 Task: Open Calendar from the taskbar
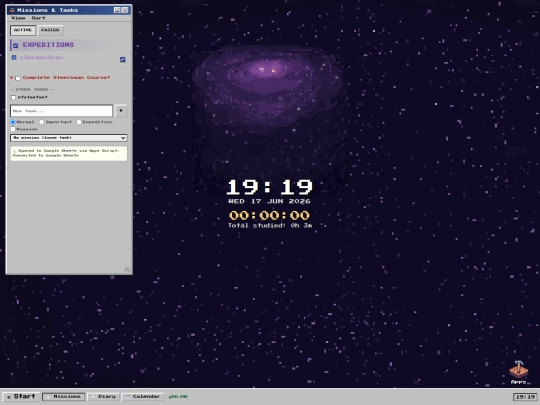click(x=143, y=397)
